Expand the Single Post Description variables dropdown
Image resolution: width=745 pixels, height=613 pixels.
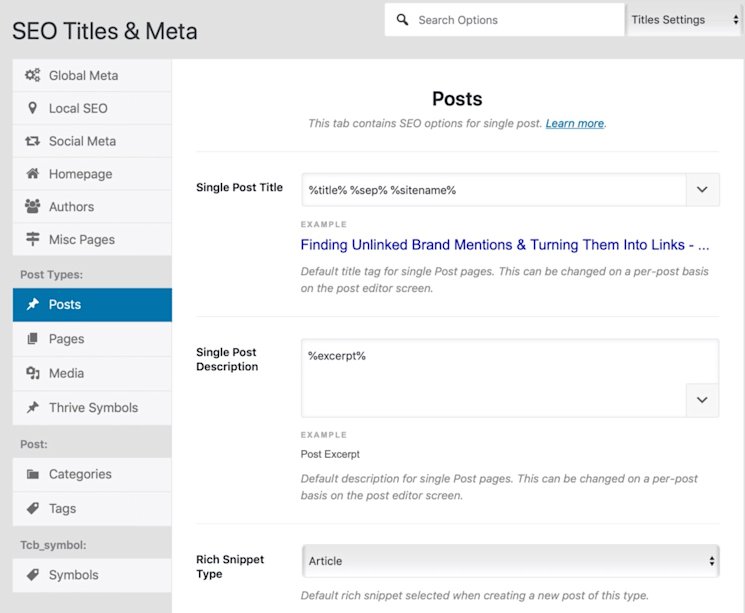coord(702,400)
